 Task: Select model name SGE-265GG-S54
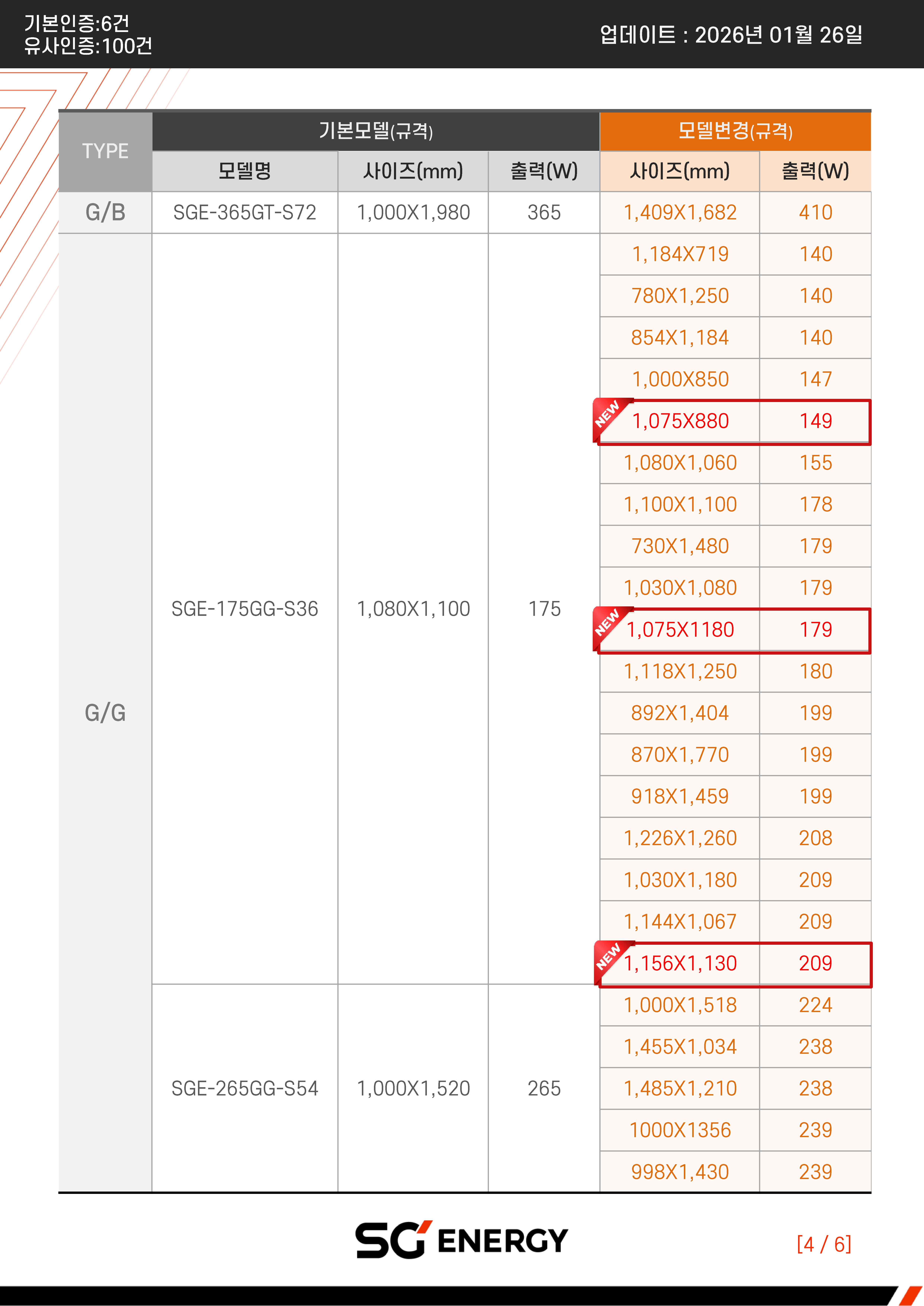245,1088
